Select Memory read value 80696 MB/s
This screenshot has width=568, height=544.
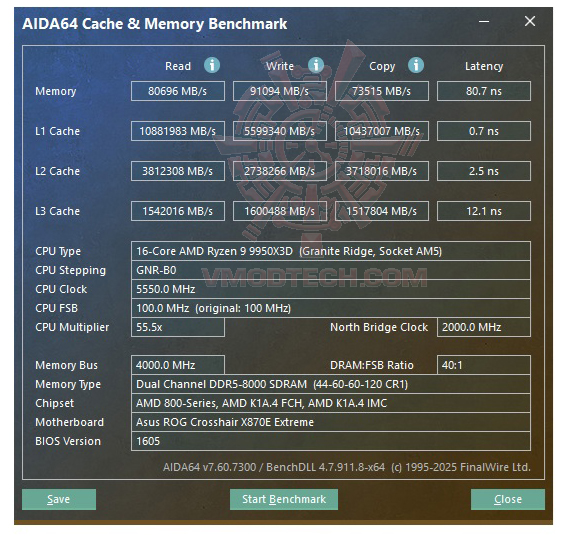(178, 91)
